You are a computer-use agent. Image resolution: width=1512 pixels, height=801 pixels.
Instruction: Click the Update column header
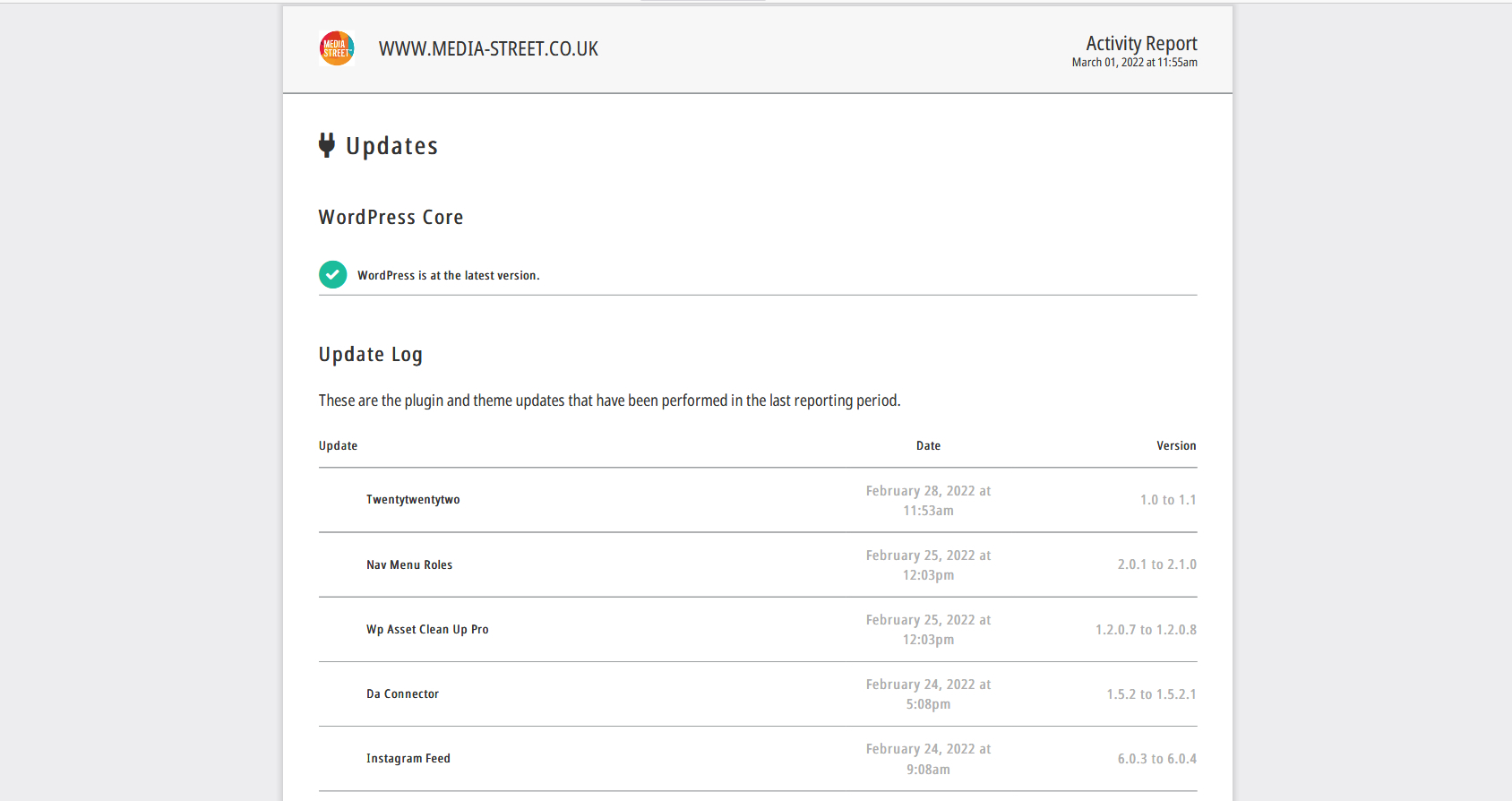[338, 446]
